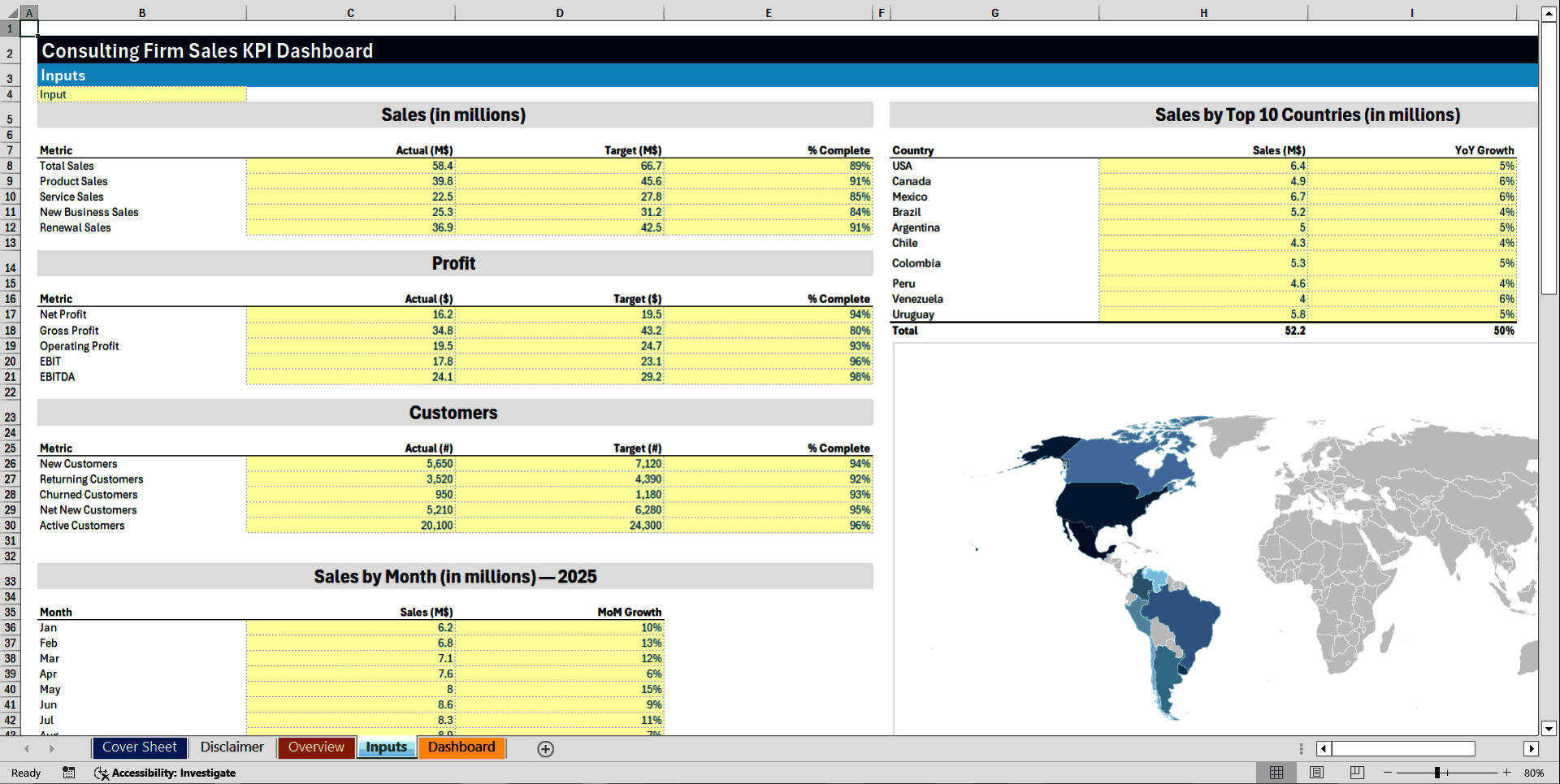Select EBITDA target value 29.2
Screen dimensions: 1560x784
point(560,377)
